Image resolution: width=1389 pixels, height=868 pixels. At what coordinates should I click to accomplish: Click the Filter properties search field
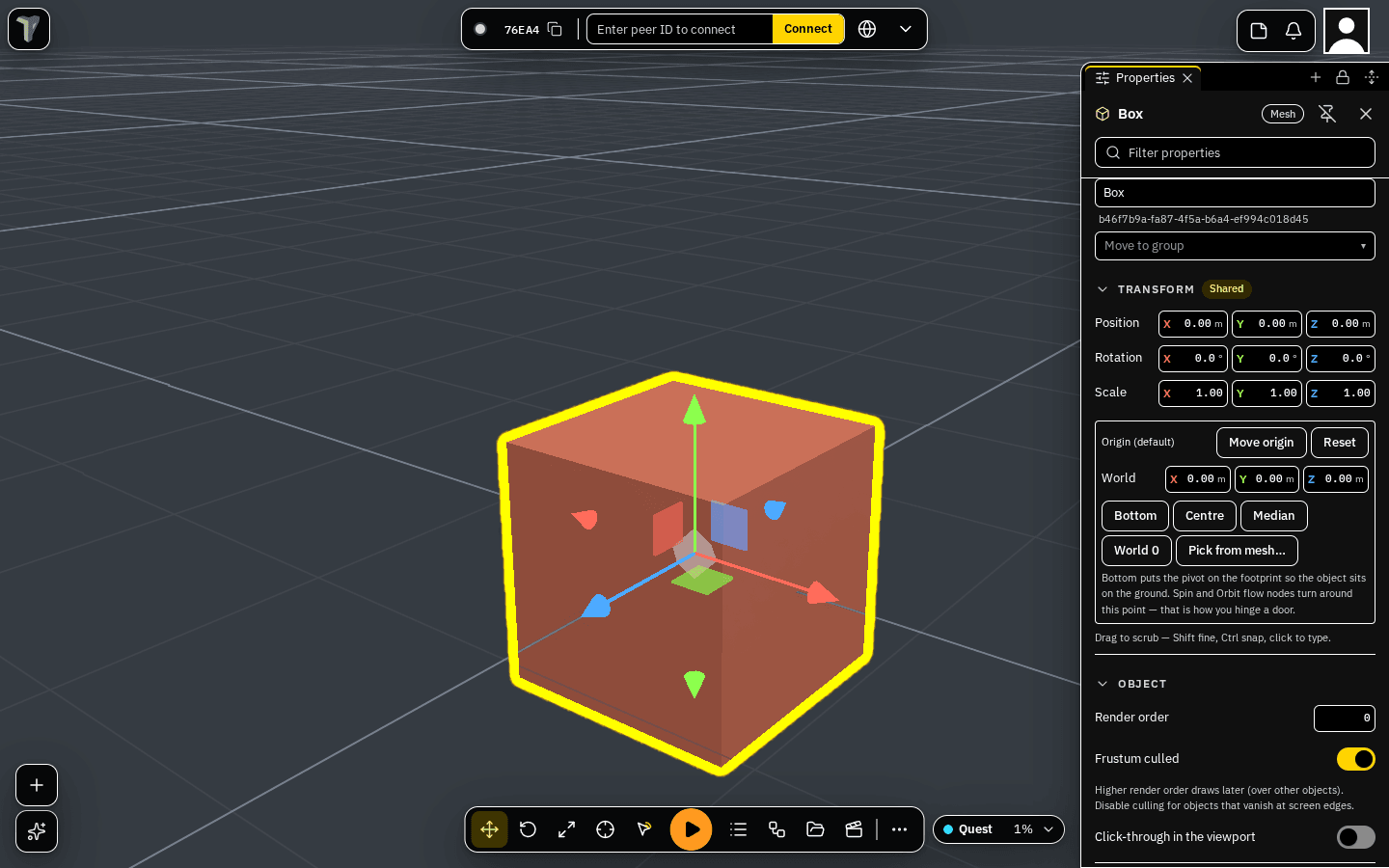pos(1235,152)
